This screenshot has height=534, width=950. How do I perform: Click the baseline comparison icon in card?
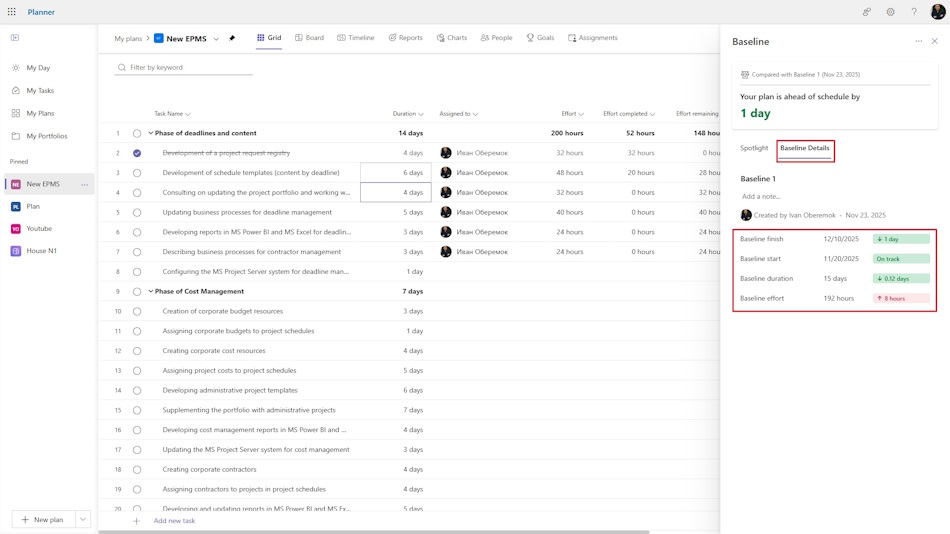tap(745, 75)
